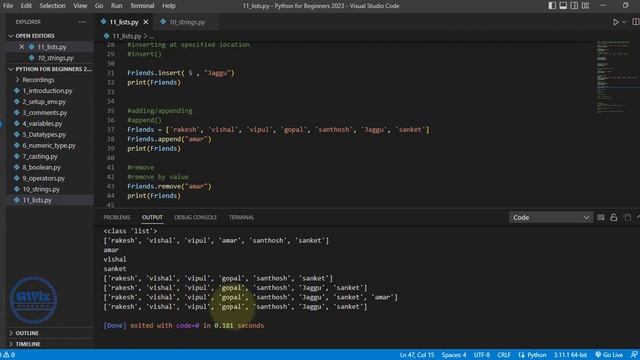Image resolution: width=640 pixels, height=360 pixels.
Task: Open the Go menu
Action: (x=99, y=6)
